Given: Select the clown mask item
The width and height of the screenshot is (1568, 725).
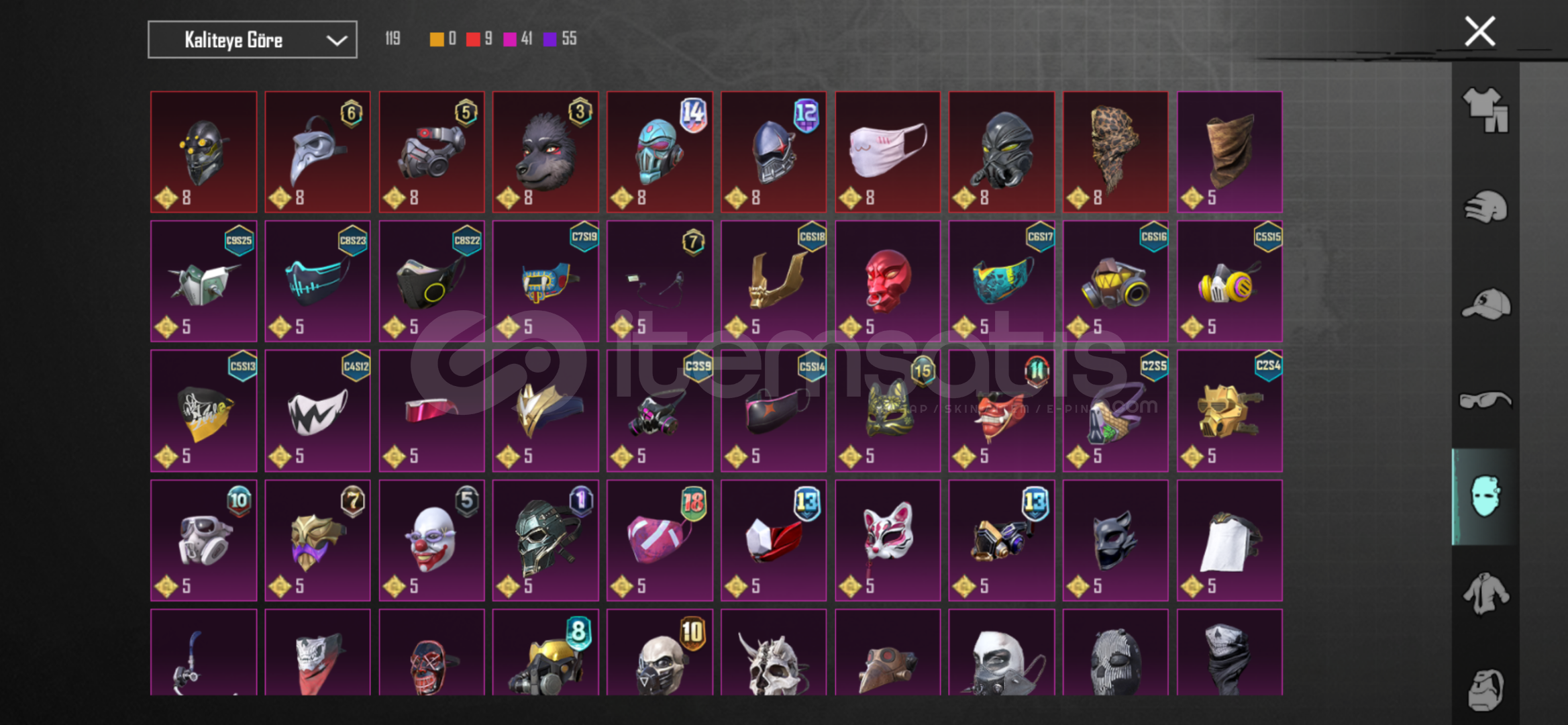Looking at the screenshot, I should [x=431, y=540].
